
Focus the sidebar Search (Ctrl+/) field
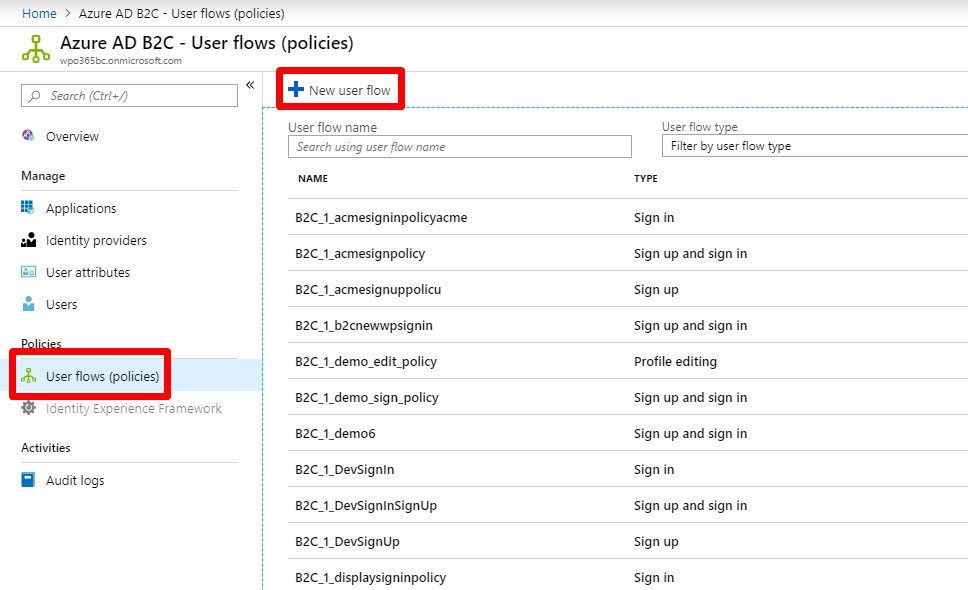point(129,96)
